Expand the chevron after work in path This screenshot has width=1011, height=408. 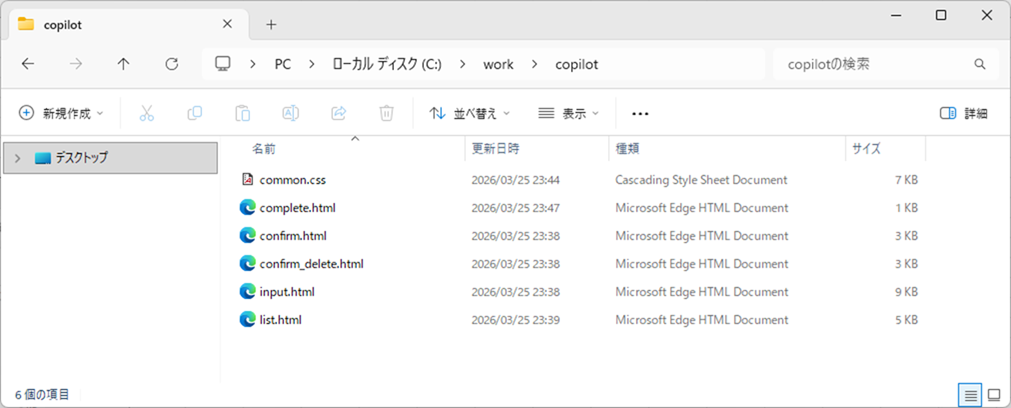coord(534,64)
